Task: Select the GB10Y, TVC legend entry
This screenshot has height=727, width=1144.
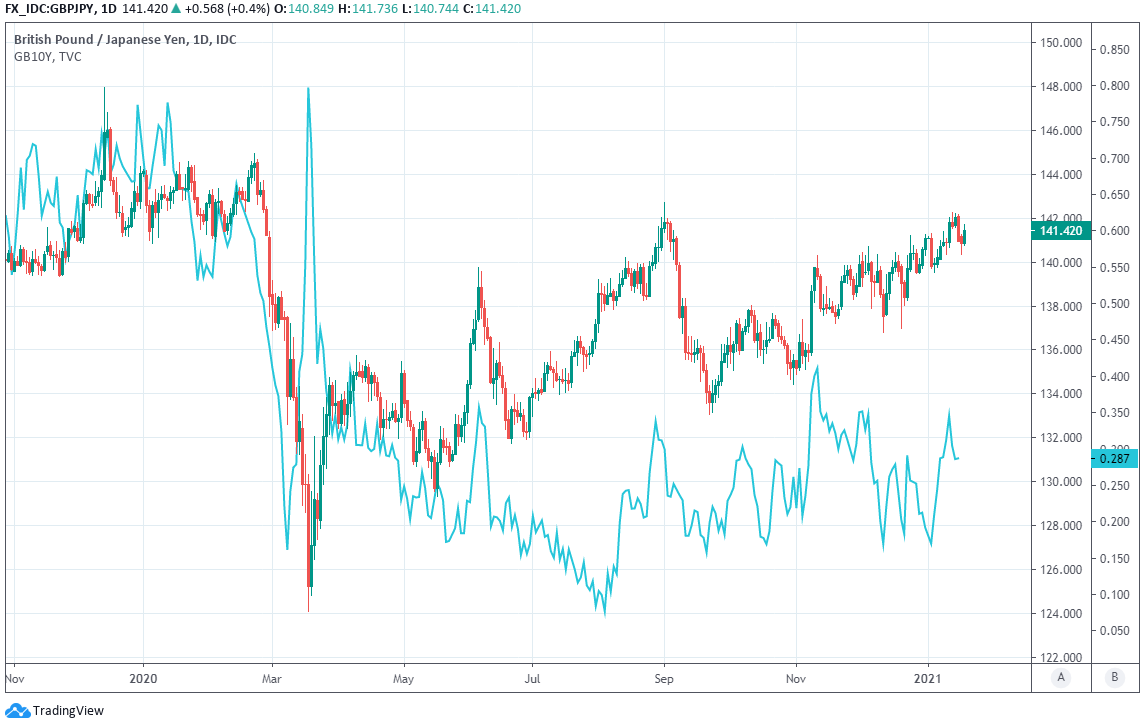Action: coord(48,57)
